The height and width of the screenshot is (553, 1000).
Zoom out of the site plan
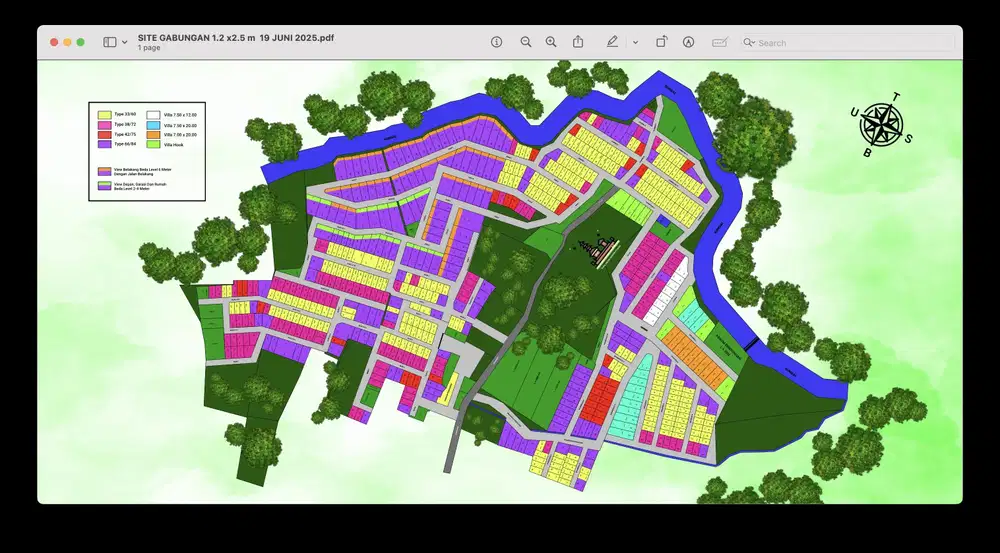tap(525, 42)
